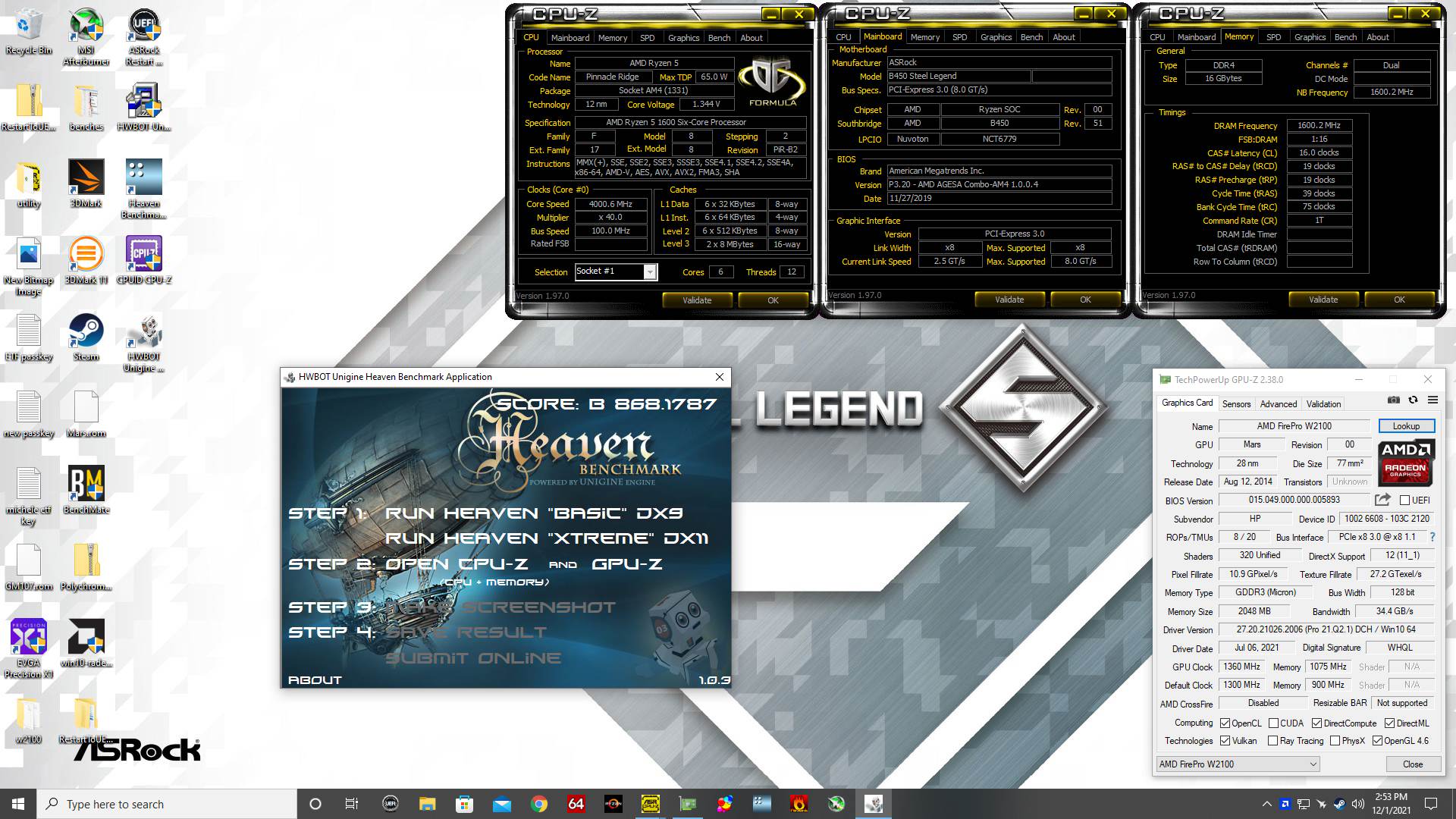This screenshot has width=1456, height=819.
Task: Toggle the DirectML checkbox
Action: click(1389, 723)
